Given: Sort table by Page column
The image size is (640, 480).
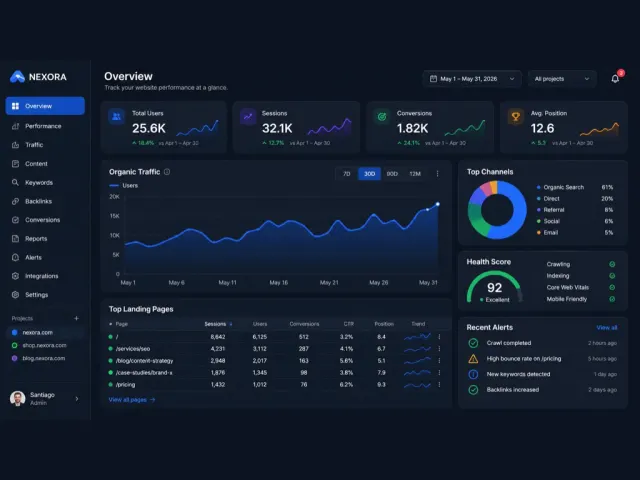Looking at the screenshot, I should tap(119, 324).
